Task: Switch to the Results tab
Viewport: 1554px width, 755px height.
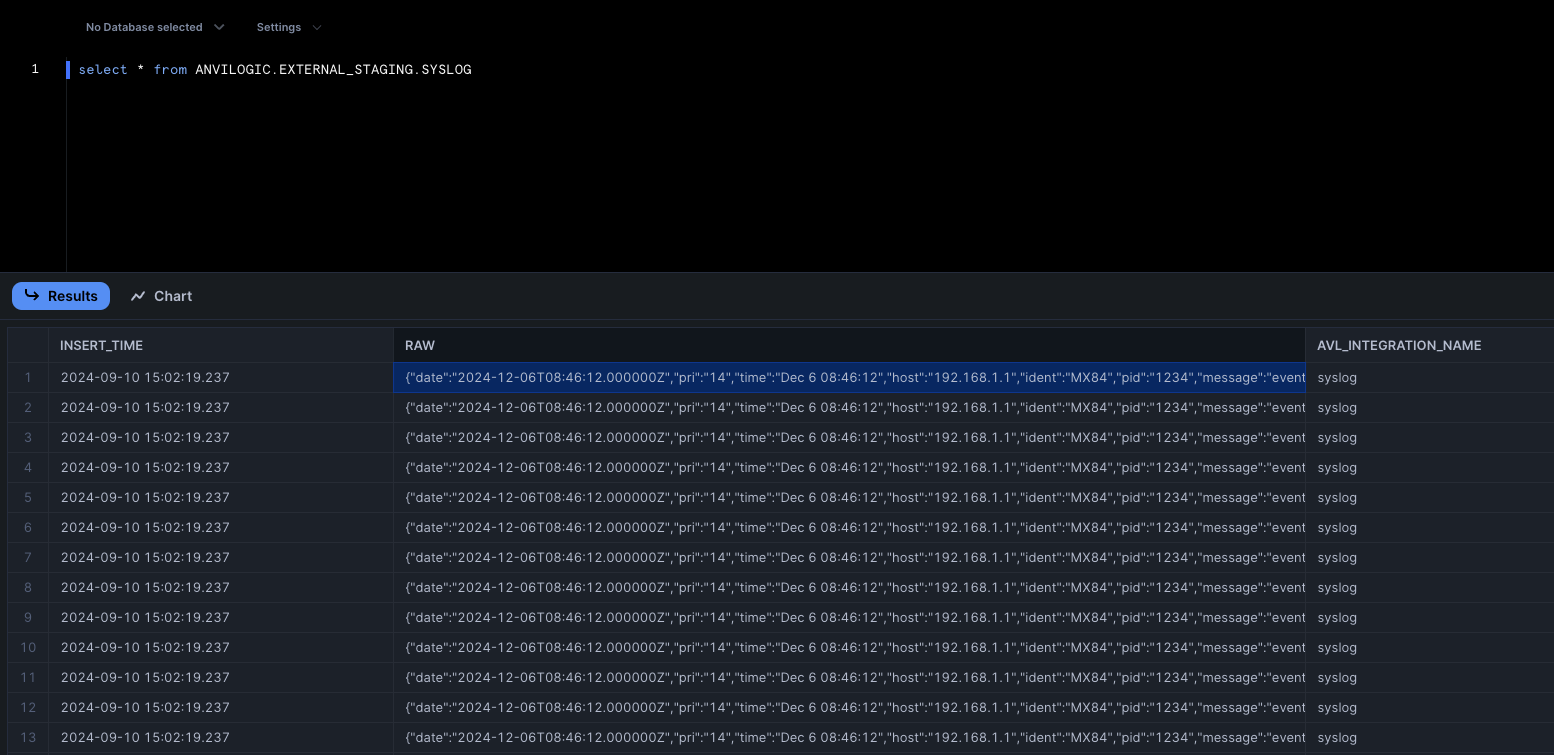Action: [61, 296]
